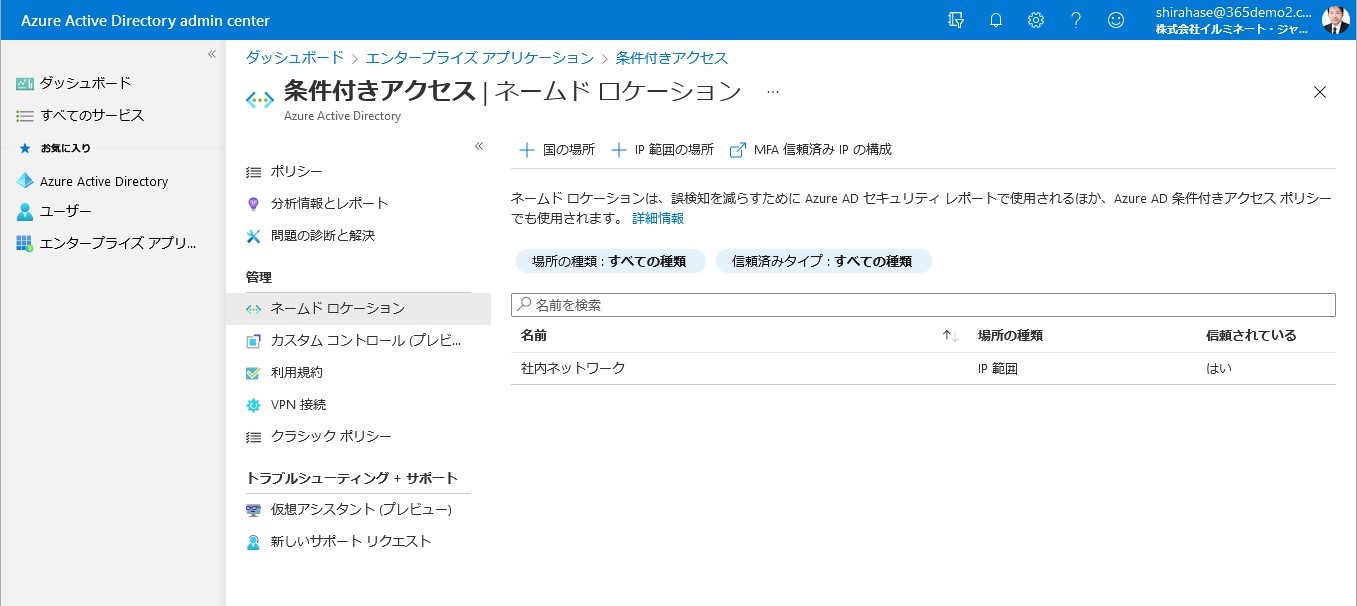The image size is (1357, 606).
Task: Click the Azure Active Directory admin center title
Action: [145, 21]
